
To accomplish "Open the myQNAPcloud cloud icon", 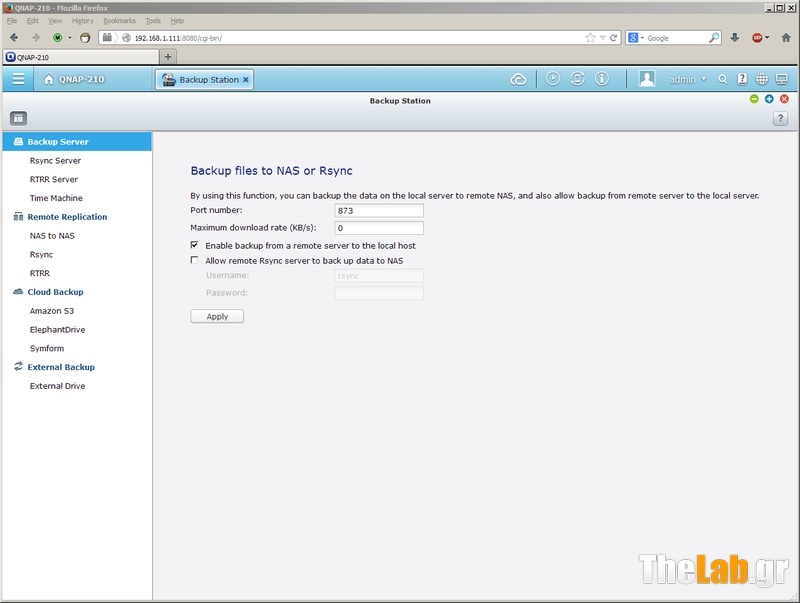I will (x=518, y=80).
